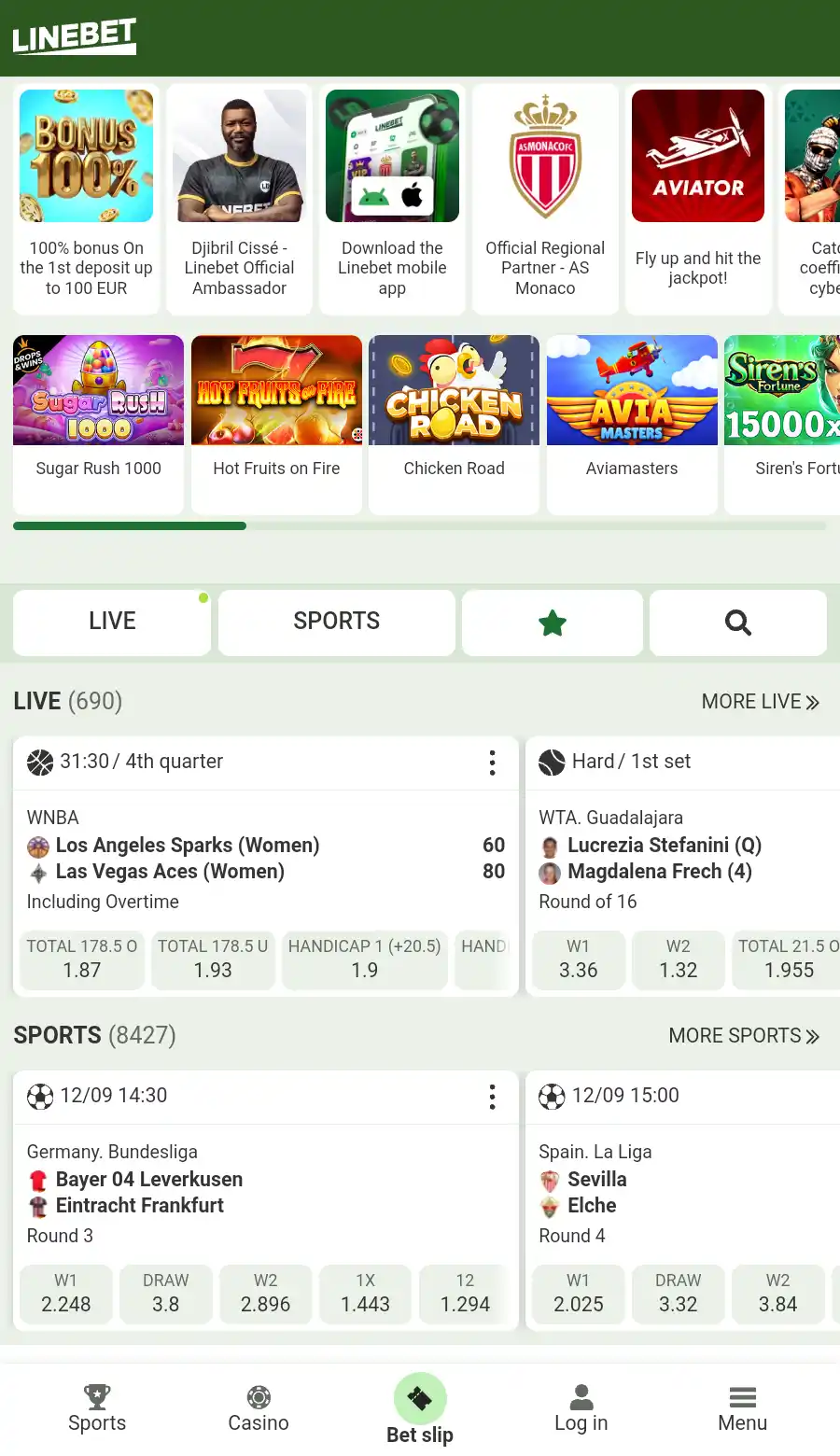This screenshot has width=840, height=1456.
Task: Select W1 odds 2.248 for Leverkusen
Action: (x=66, y=1294)
